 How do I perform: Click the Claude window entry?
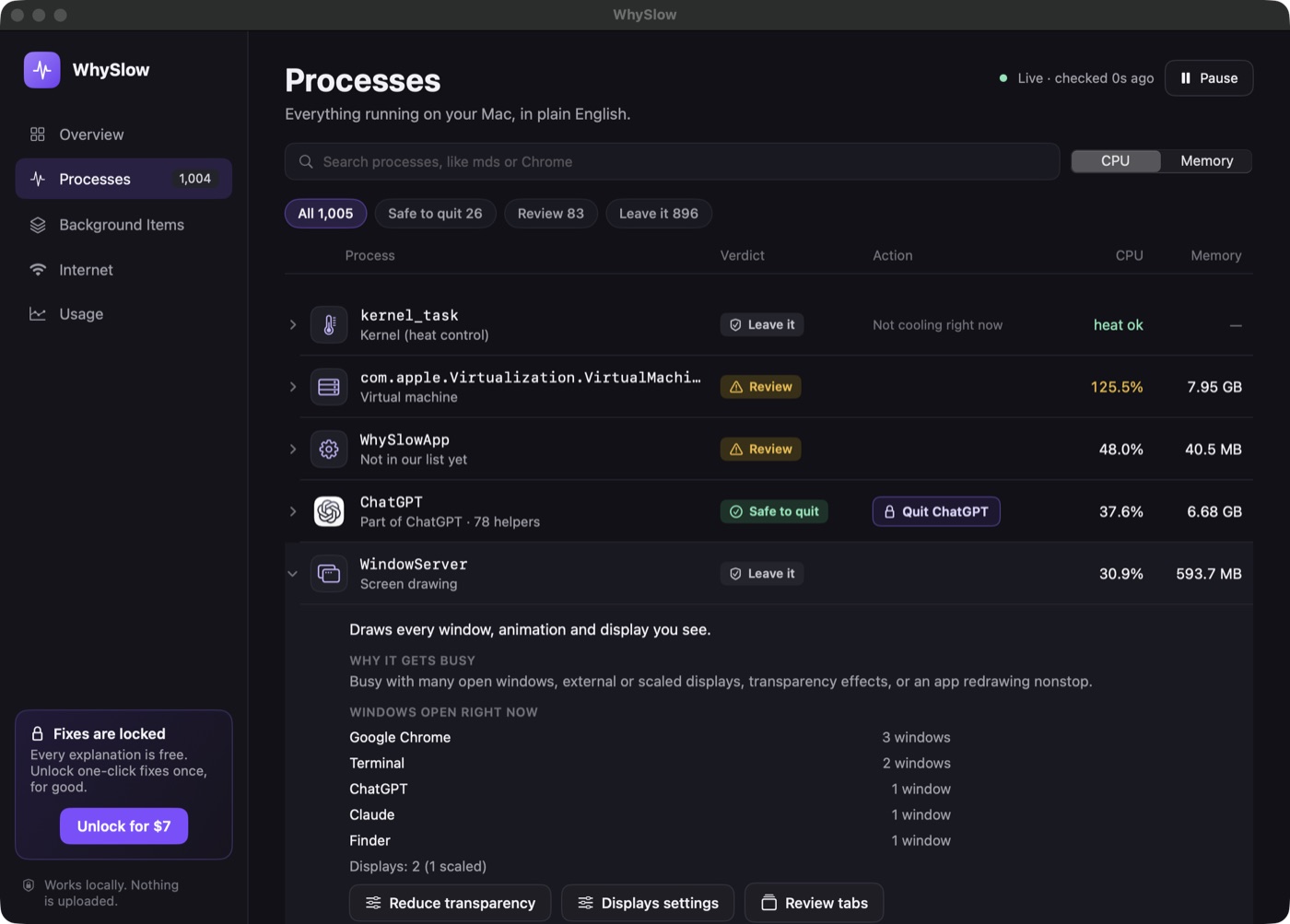point(650,814)
